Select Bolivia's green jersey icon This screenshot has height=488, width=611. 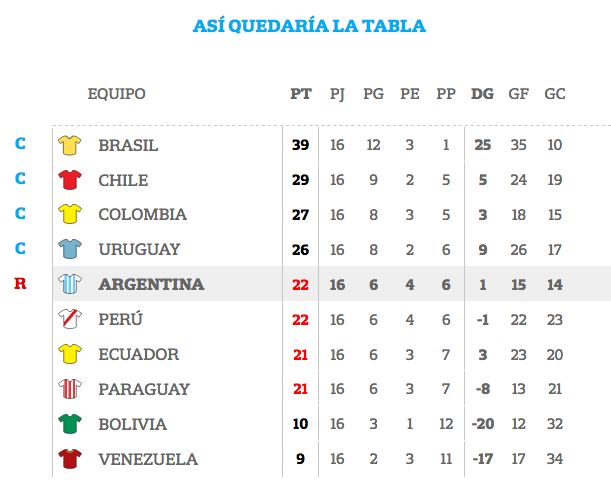70,424
